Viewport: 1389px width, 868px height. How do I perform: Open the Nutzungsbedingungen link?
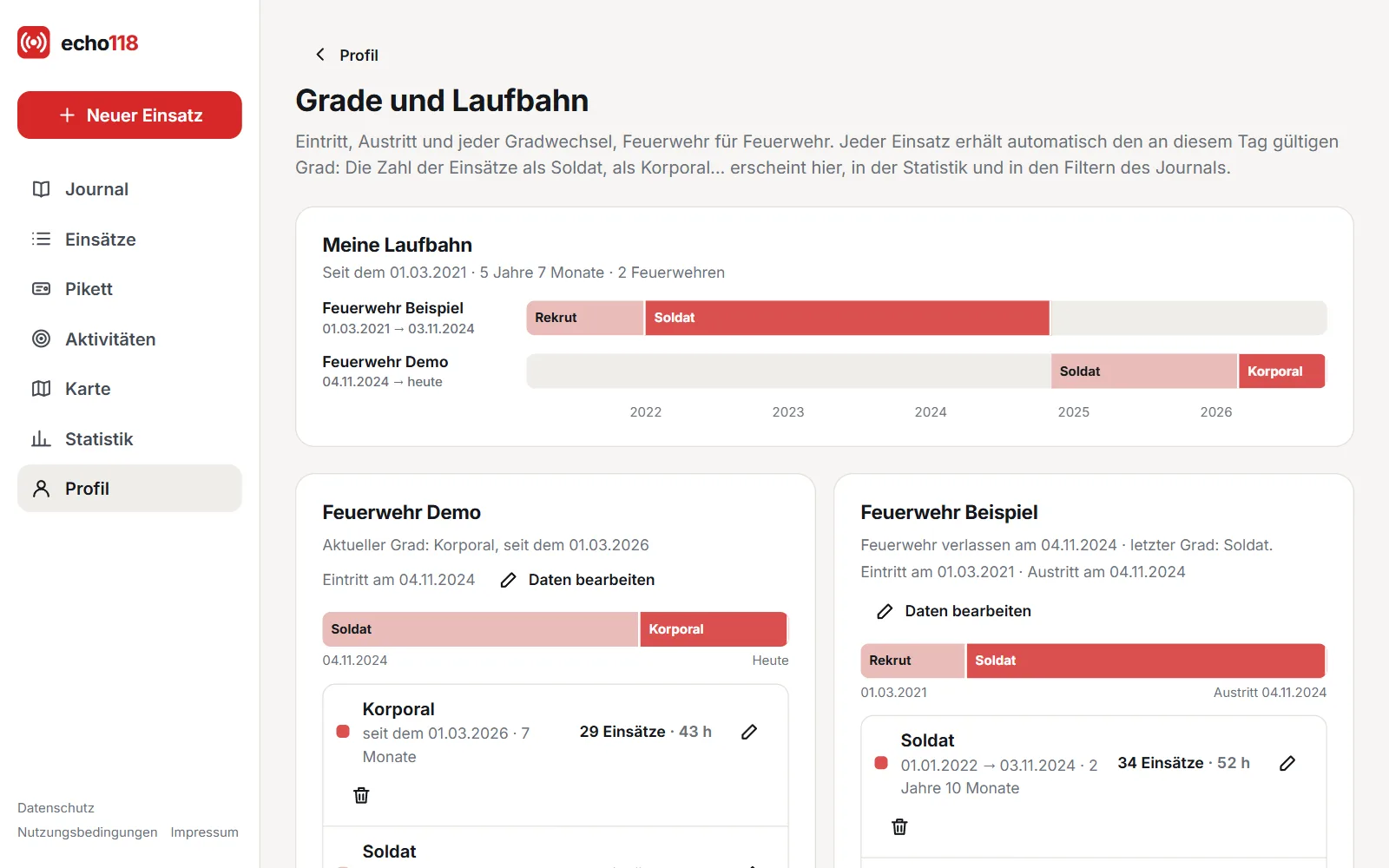pyautogui.click(x=88, y=832)
